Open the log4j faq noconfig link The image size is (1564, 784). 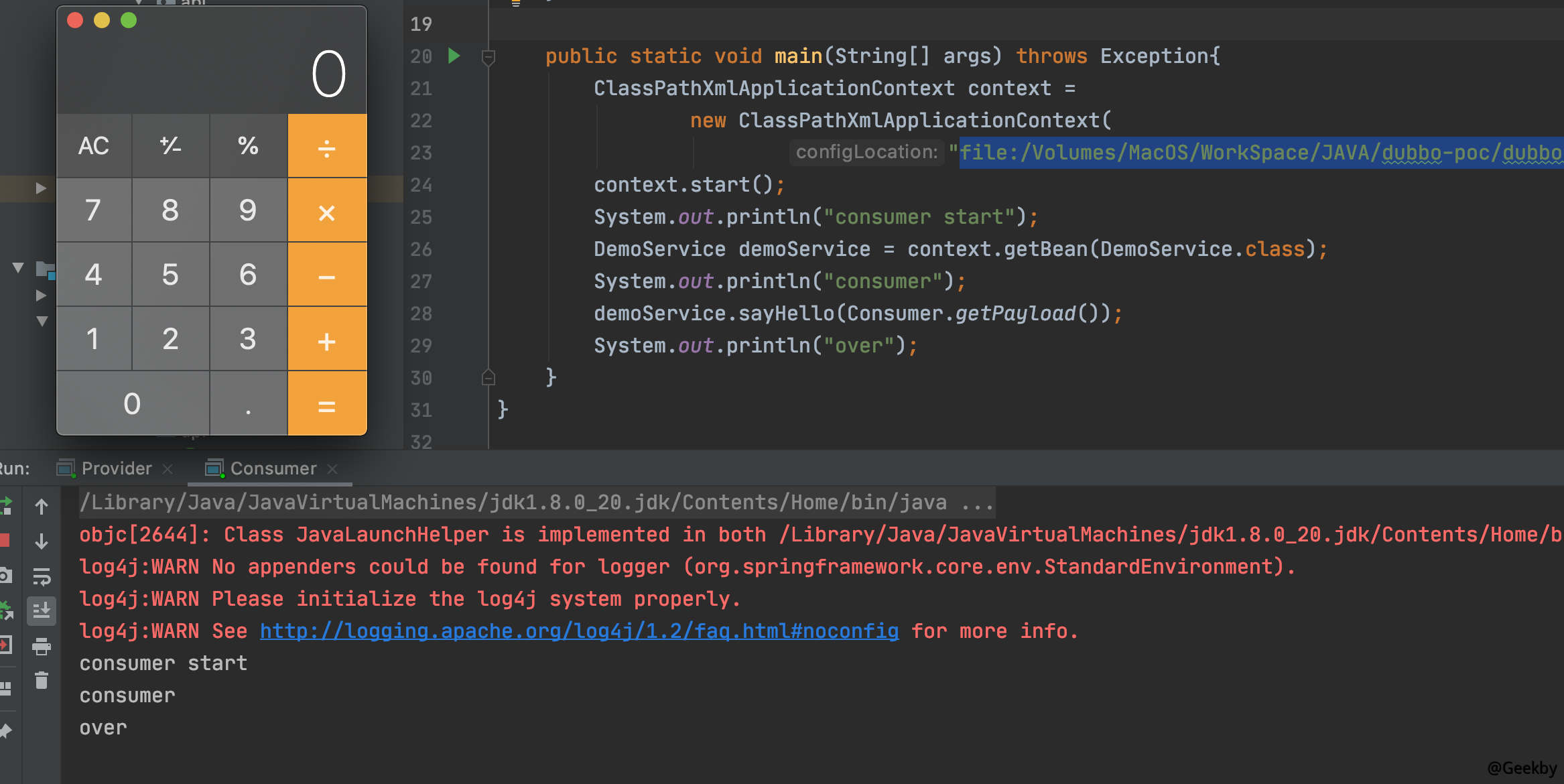[579, 631]
